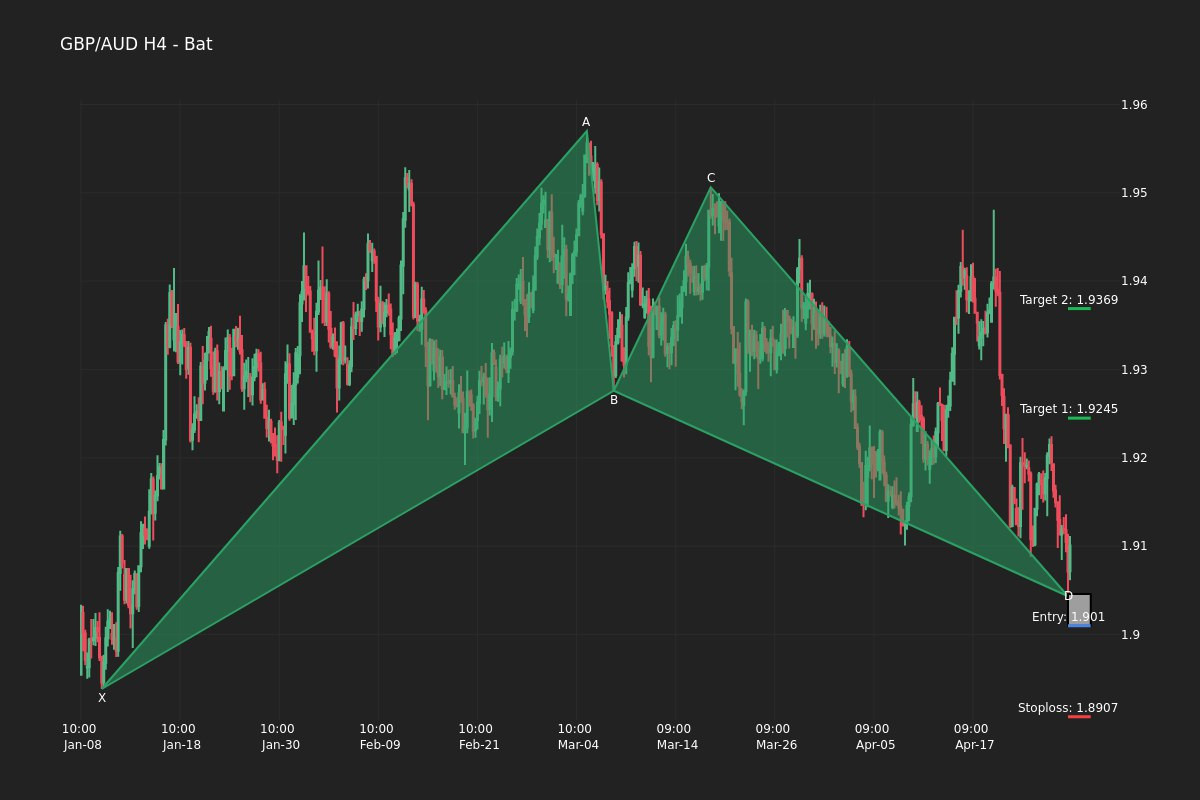Select the Target 2: 1.9369 label

(1069, 300)
